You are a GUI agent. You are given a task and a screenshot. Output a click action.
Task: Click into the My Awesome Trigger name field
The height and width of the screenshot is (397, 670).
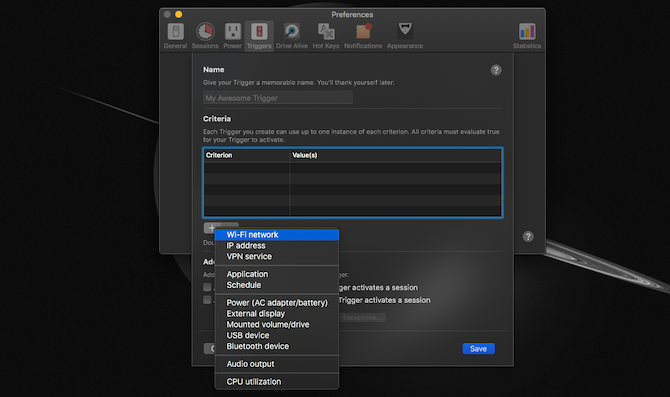(x=278, y=98)
